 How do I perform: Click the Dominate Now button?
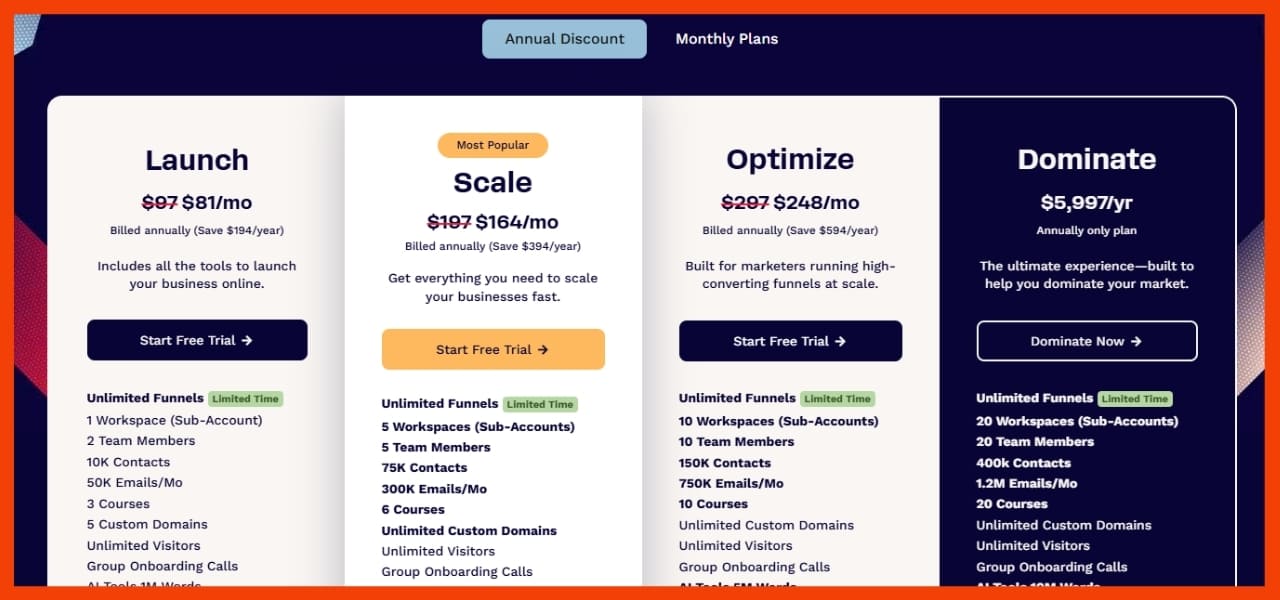tap(1087, 340)
